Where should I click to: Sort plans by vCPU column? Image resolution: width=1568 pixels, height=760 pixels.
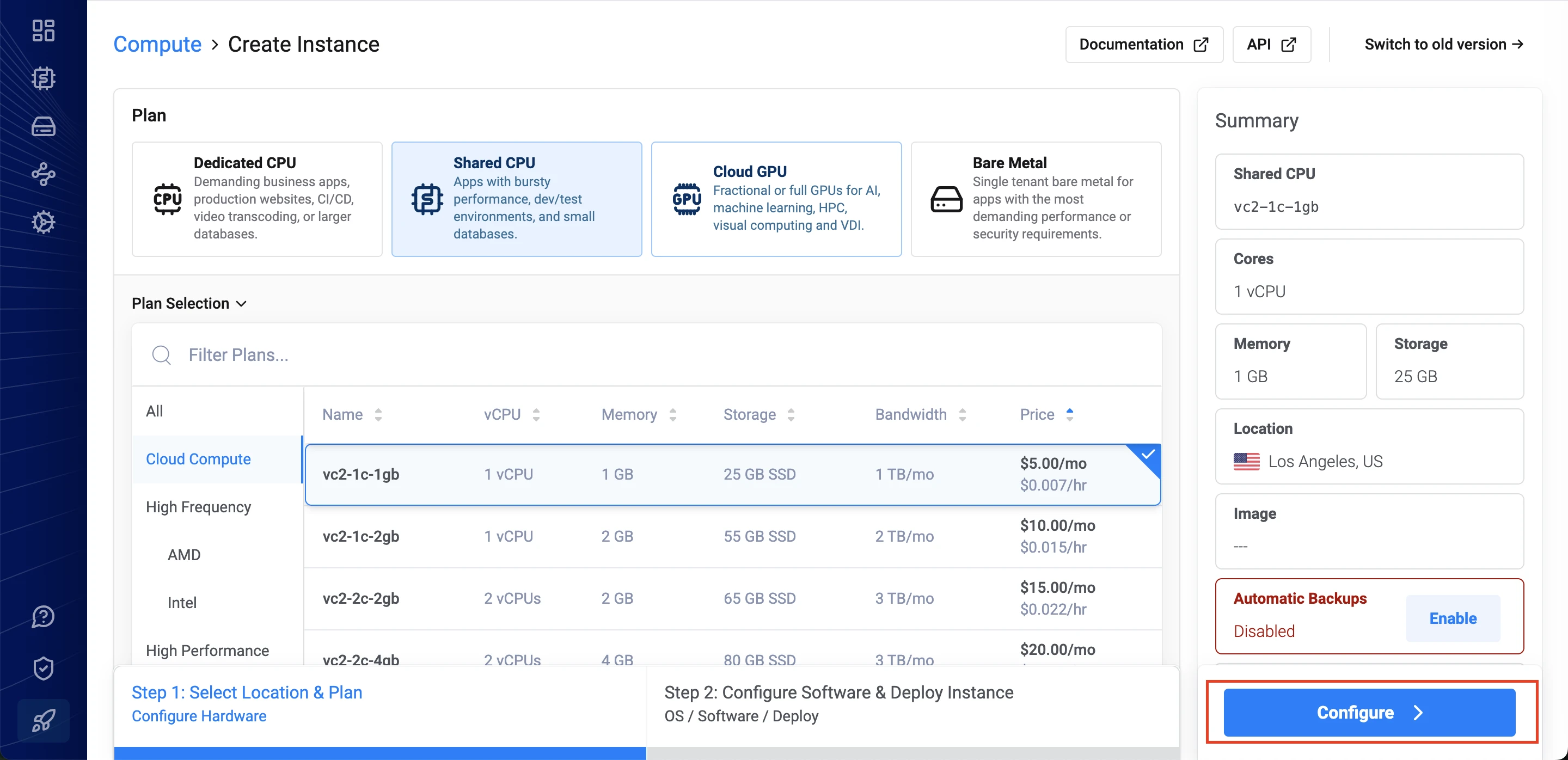pos(512,414)
